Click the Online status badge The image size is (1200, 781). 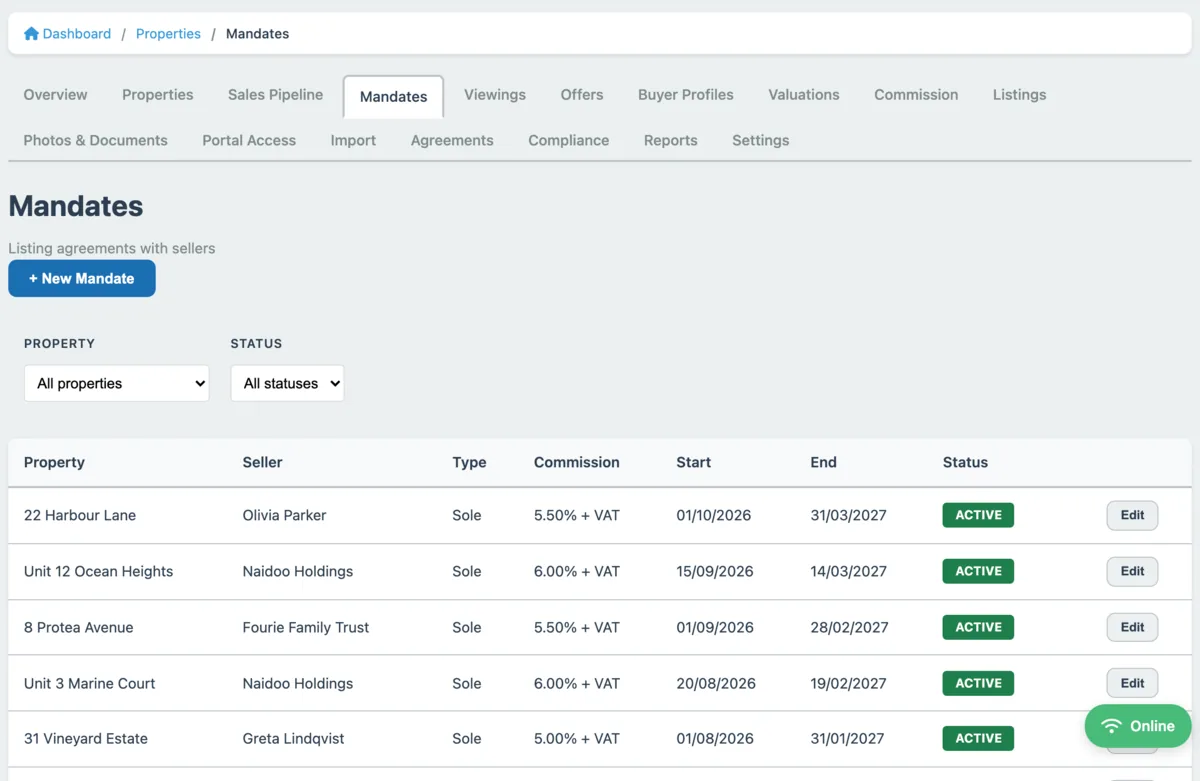(x=1138, y=726)
